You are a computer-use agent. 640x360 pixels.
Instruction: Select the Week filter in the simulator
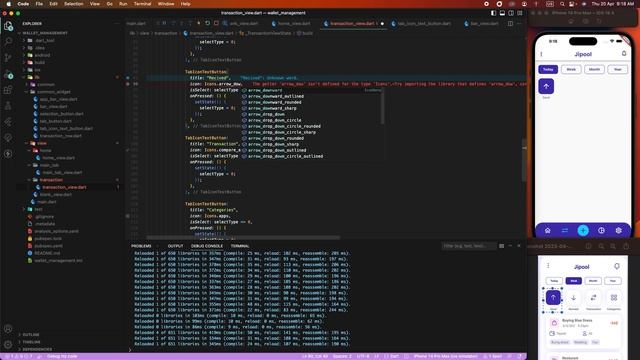pyautogui.click(x=571, y=69)
